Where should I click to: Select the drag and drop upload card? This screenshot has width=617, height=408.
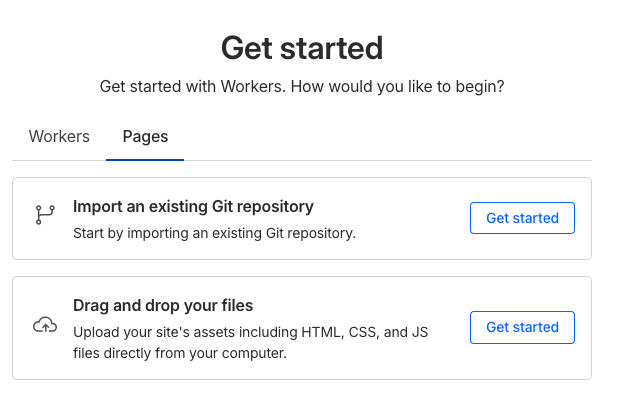(x=301, y=328)
